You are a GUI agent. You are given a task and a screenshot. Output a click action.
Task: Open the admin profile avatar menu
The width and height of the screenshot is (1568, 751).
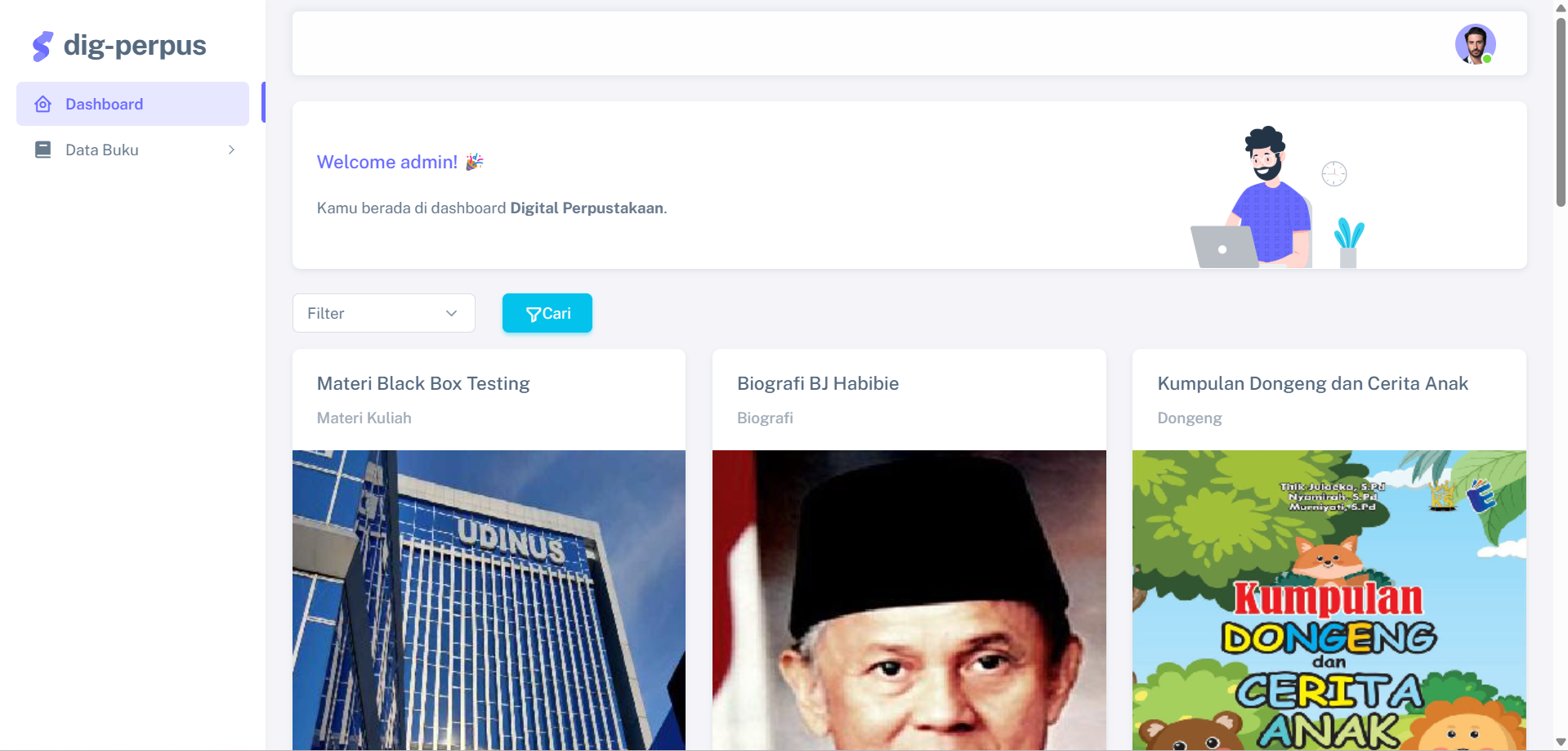(x=1475, y=44)
